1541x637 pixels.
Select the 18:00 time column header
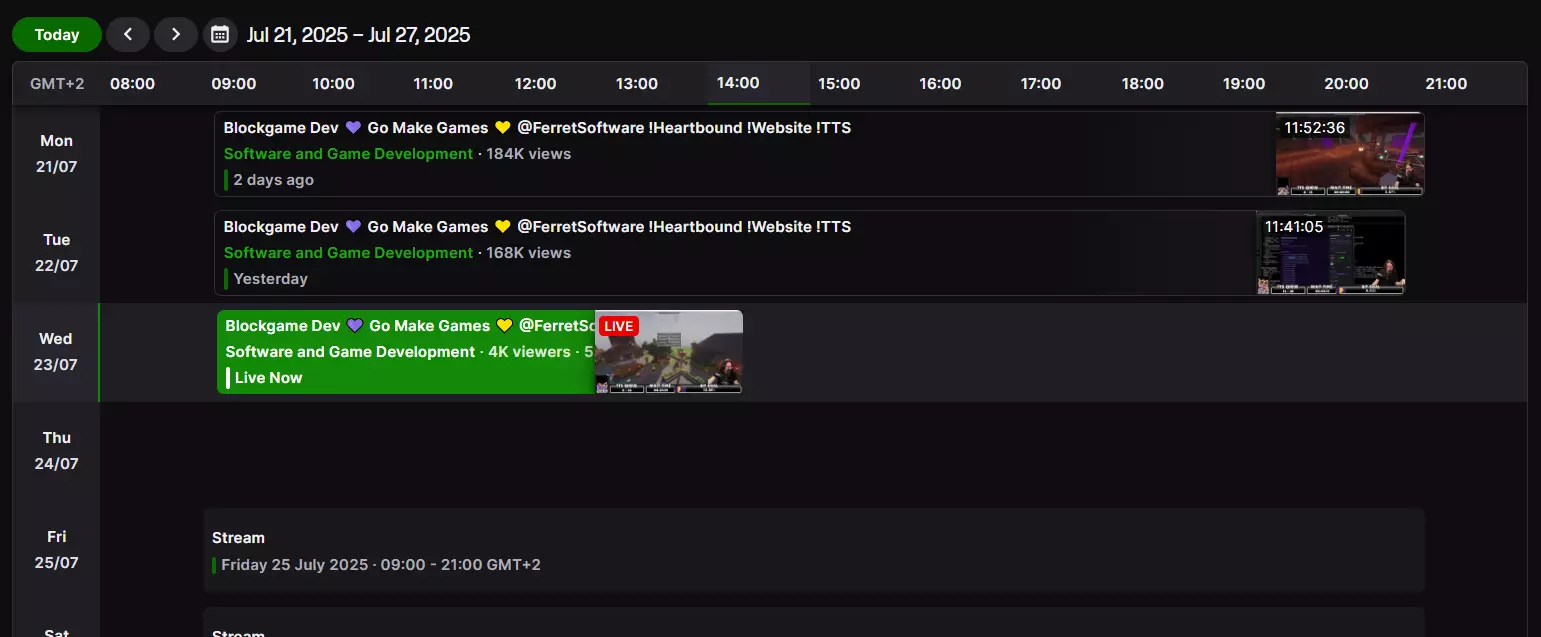(1142, 84)
